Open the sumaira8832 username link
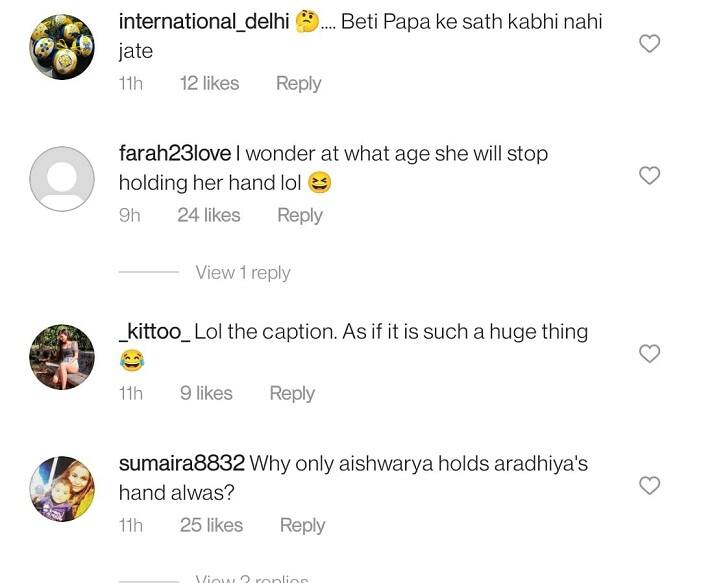The width and height of the screenshot is (701, 583). 181,464
